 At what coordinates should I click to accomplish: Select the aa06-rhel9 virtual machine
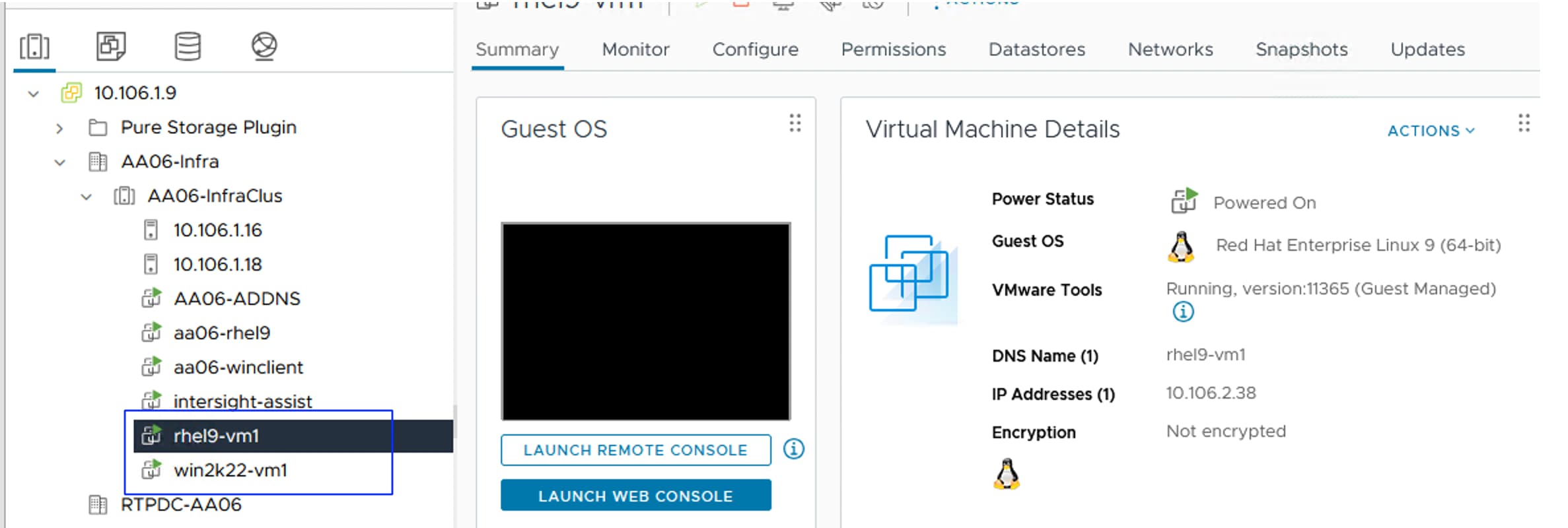click(x=222, y=333)
